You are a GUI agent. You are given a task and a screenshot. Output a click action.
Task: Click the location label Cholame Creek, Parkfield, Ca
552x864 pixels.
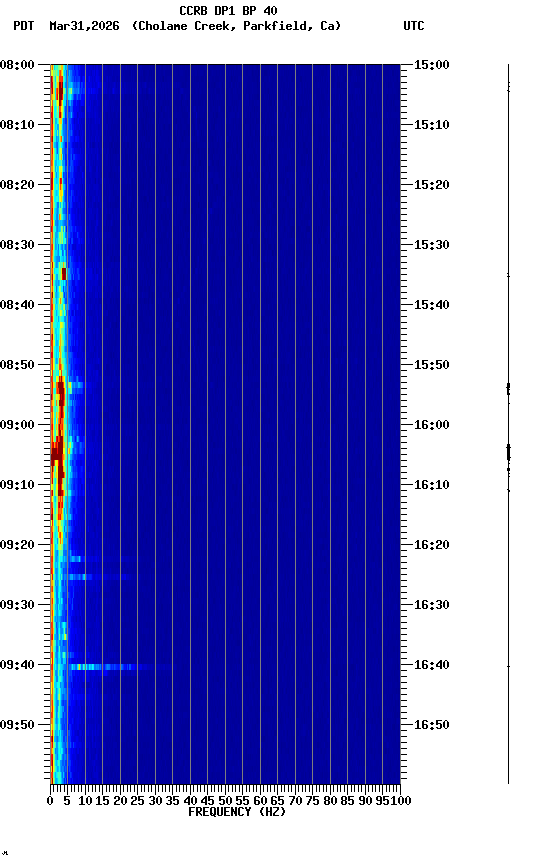(236, 26)
